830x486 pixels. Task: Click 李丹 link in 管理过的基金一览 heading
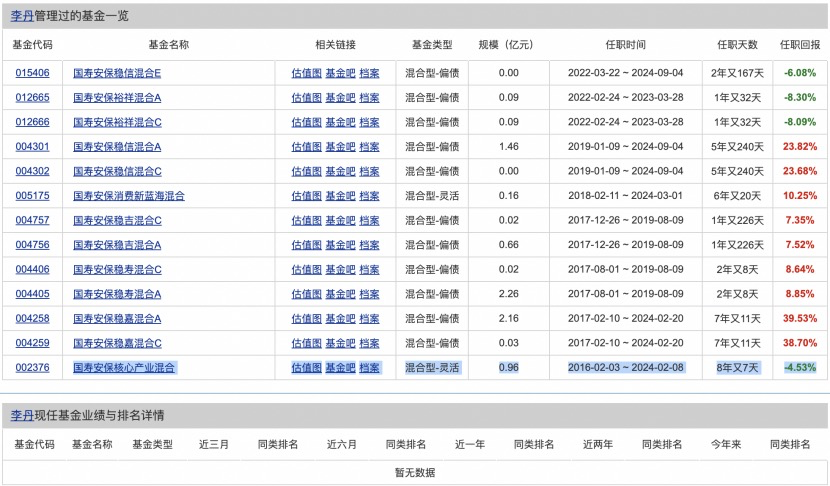pyautogui.click(x=21, y=16)
